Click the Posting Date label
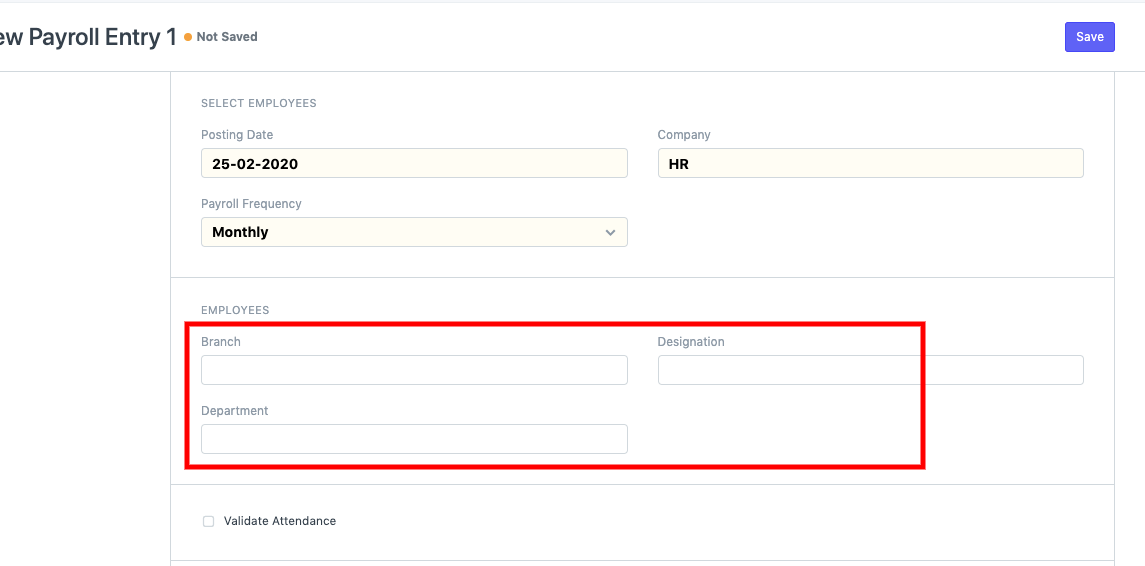This screenshot has height=566, width=1145. (x=237, y=135)
